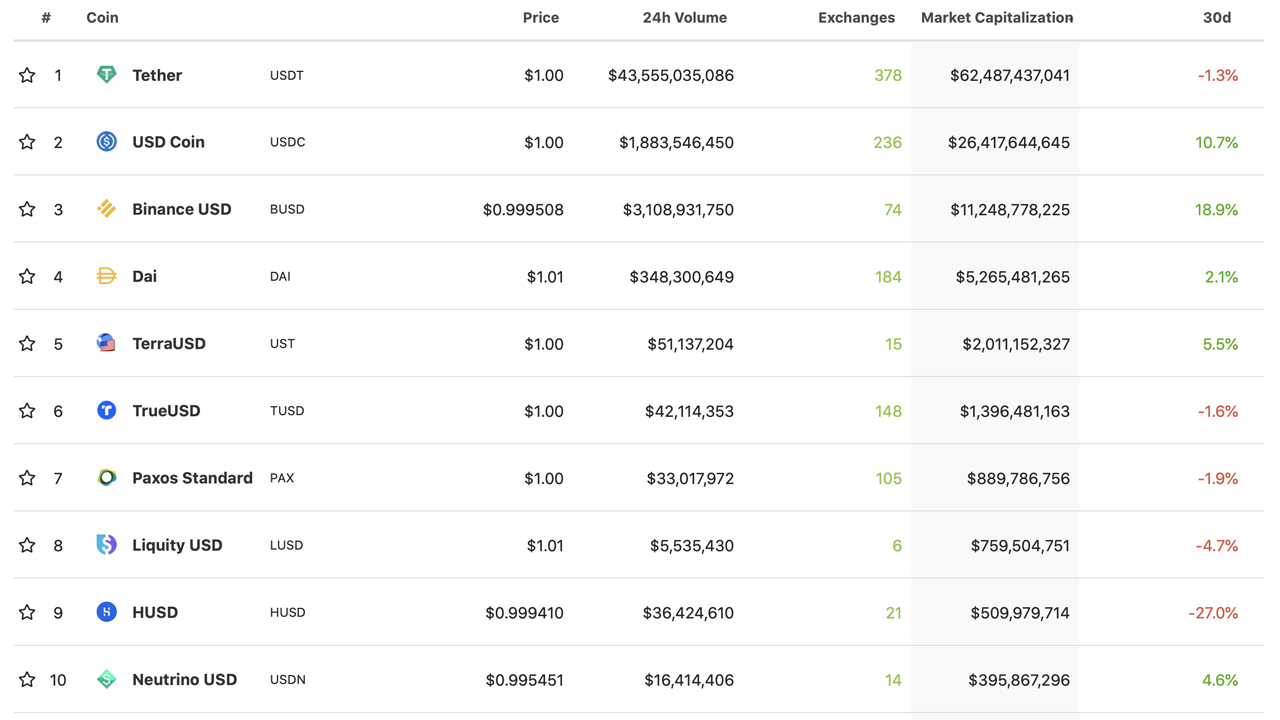The width and height of the screenshot is (1280, 720).
Task: Click Tether's 378 exchanges count
Action: [x=888, y=75]
